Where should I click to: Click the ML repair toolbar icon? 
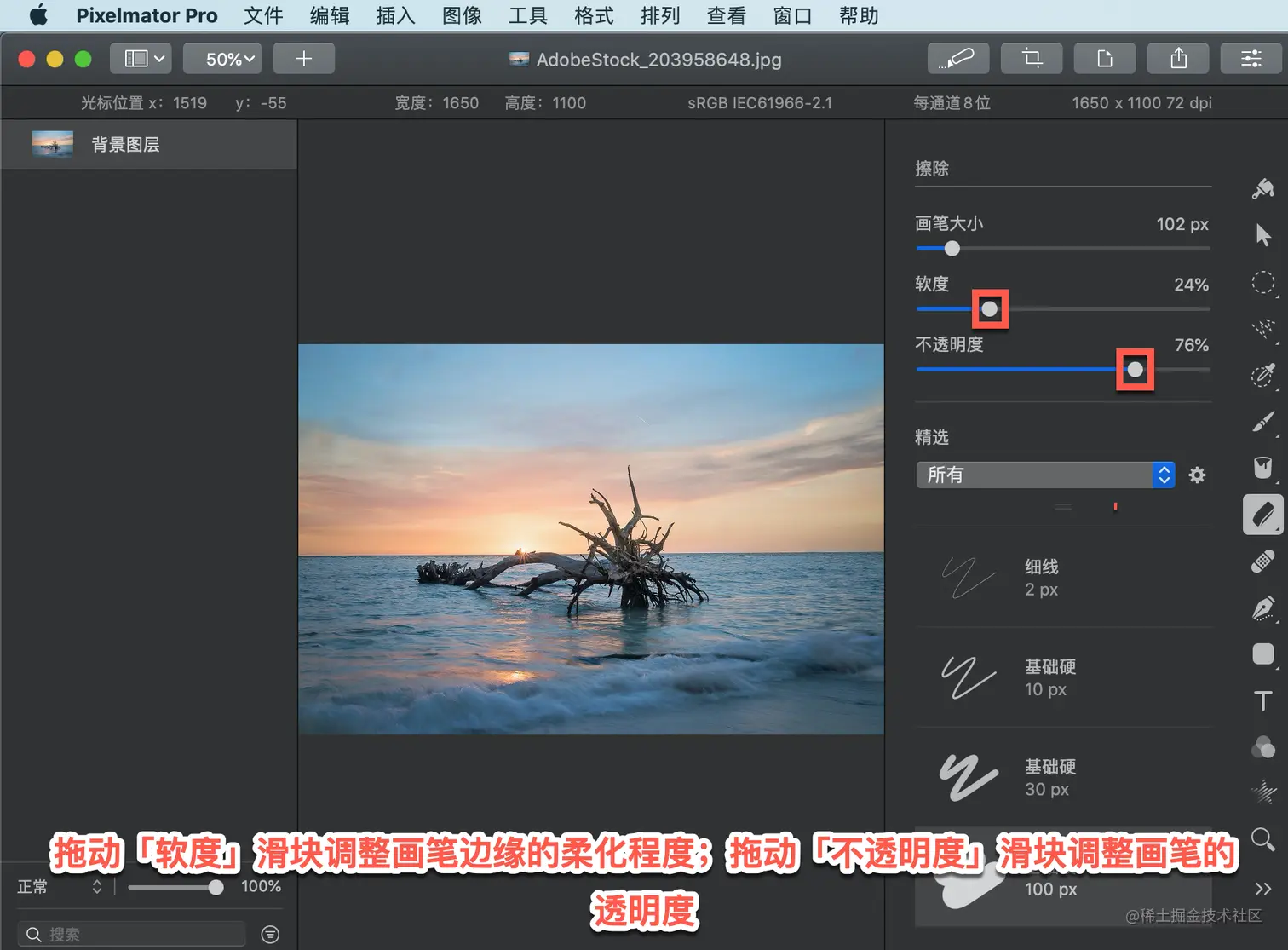(x=958, y=59)
